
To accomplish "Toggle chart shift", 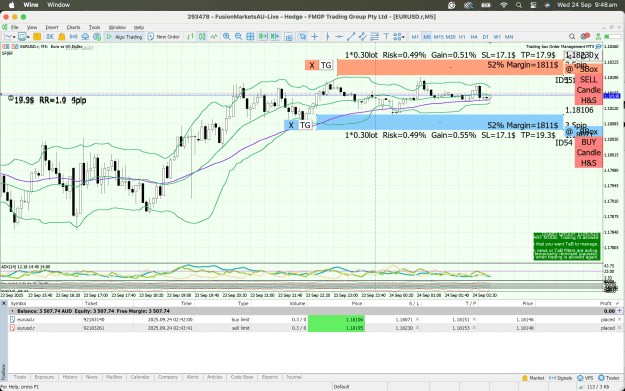I will tap(275, 37).
